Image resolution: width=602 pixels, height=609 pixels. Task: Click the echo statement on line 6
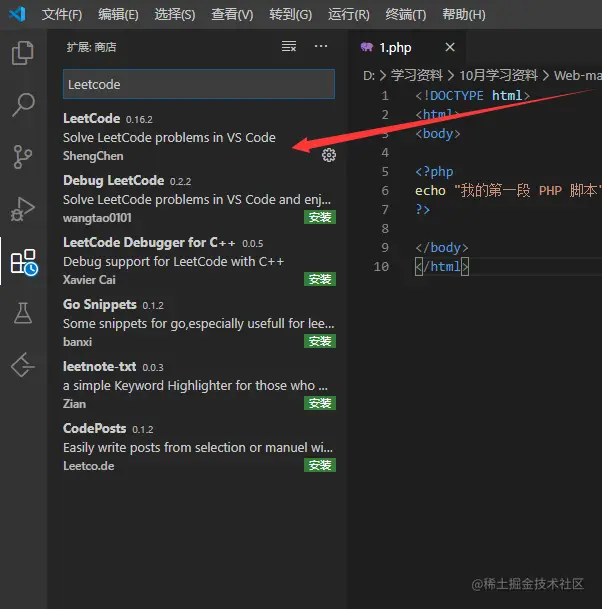click(x=508, y=191)
